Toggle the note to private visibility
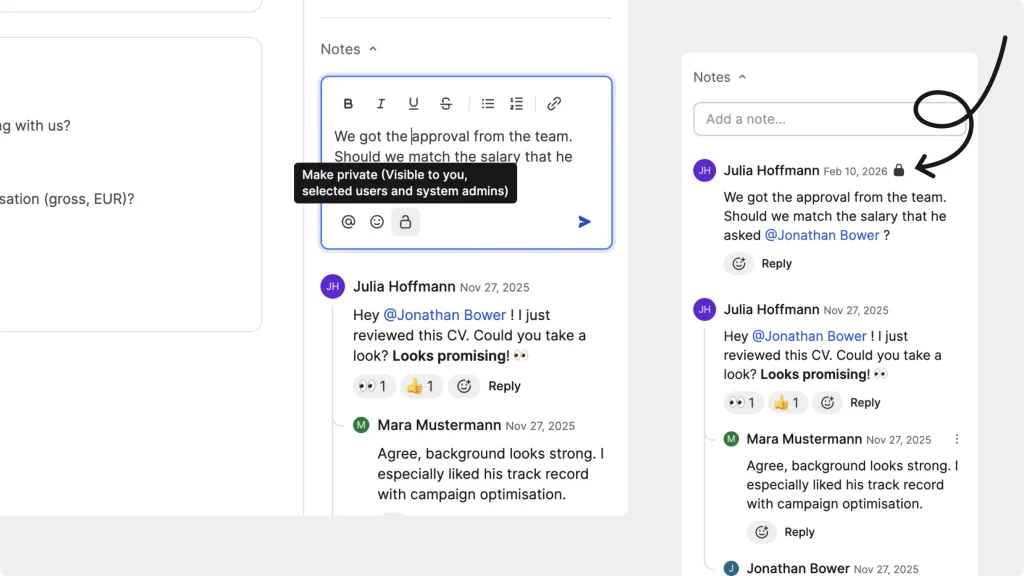Viewport: 1024px width, 576px height. pos(405,221)
